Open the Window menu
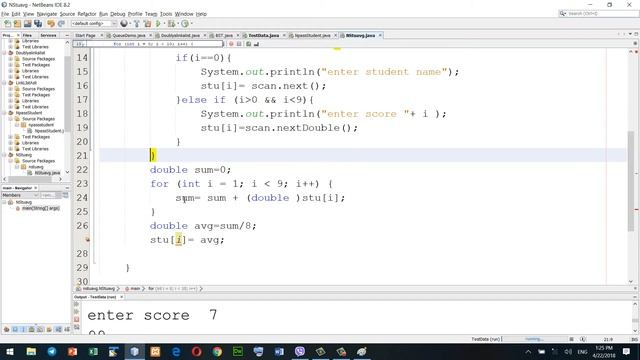The image size is (640, 360). [x=184, y=14]
